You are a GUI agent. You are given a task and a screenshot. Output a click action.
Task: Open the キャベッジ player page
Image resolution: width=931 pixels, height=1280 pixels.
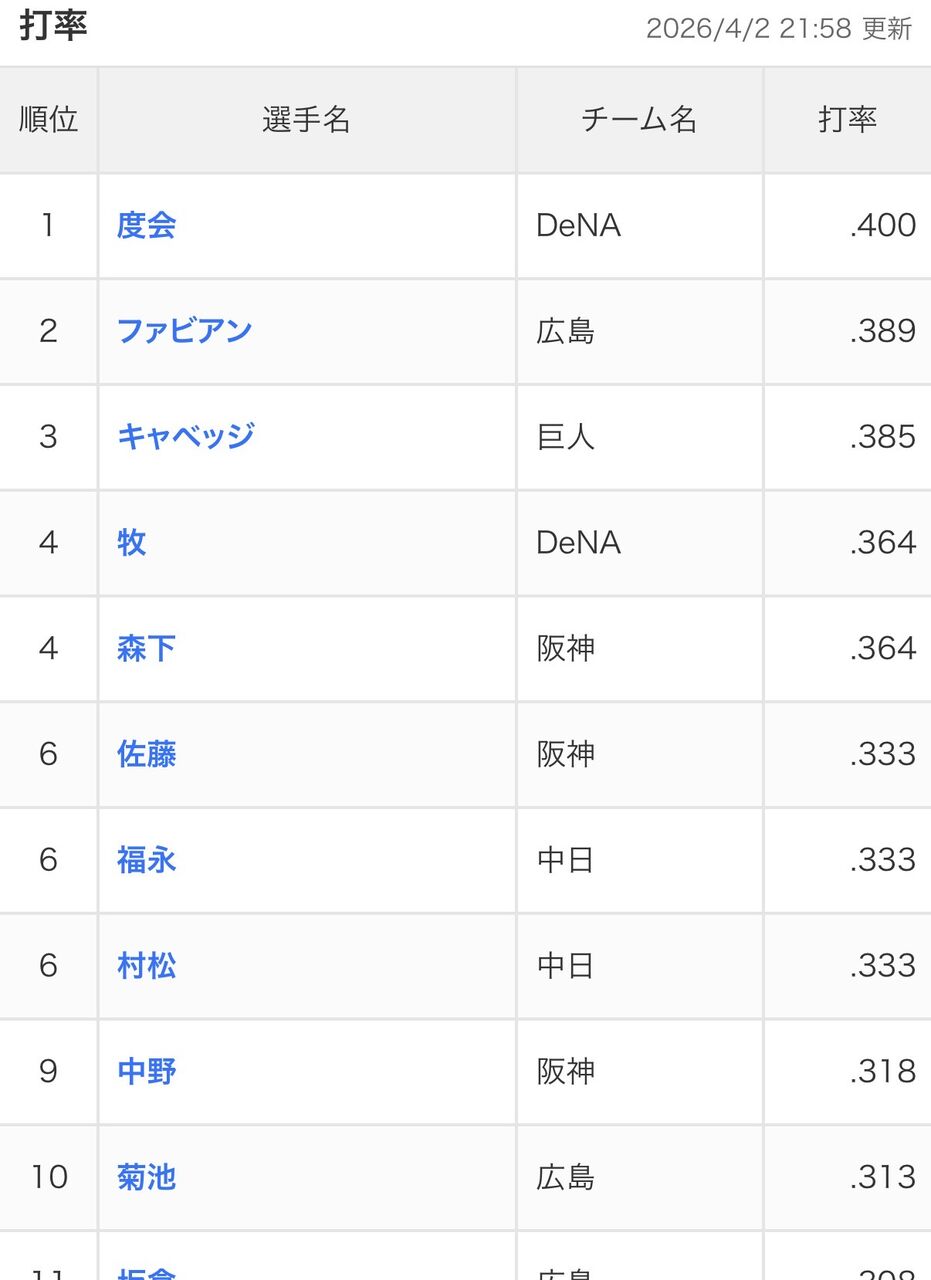point(185,437)
